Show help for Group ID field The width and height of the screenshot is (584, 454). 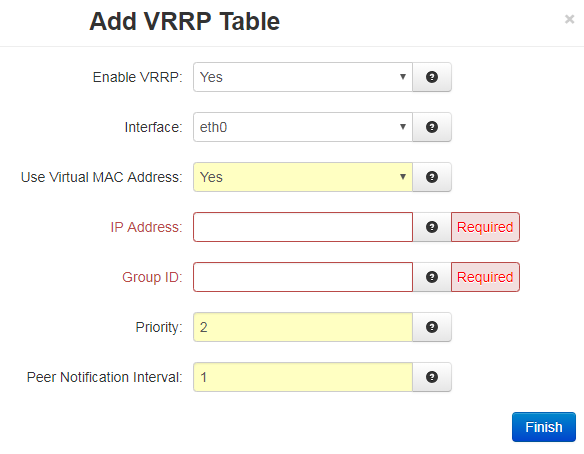pyautogui.click(x=432, y=277)
